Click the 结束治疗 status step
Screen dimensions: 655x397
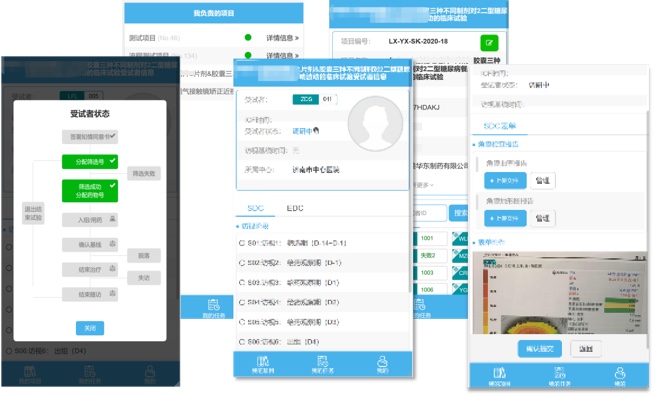[90, 270]
